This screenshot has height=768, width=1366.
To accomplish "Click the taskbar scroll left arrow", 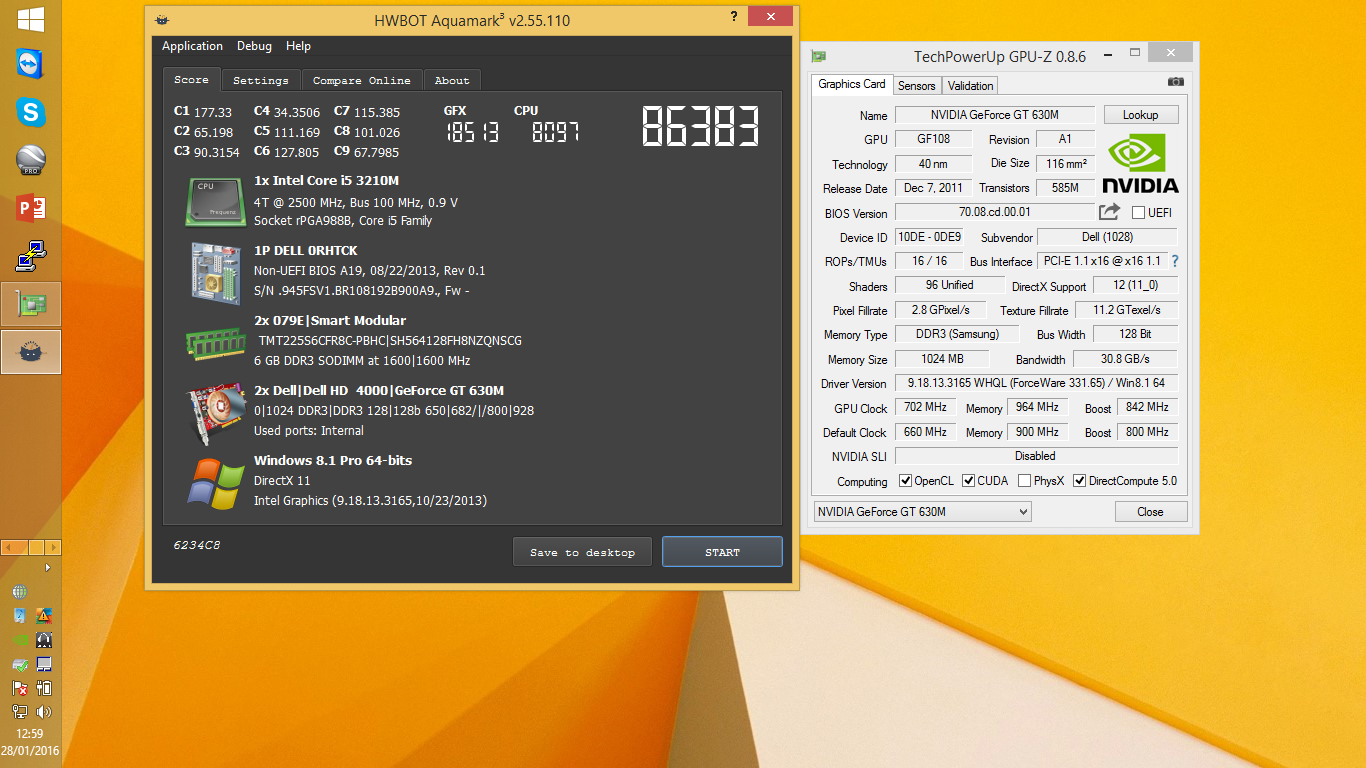I will (9, 548).
